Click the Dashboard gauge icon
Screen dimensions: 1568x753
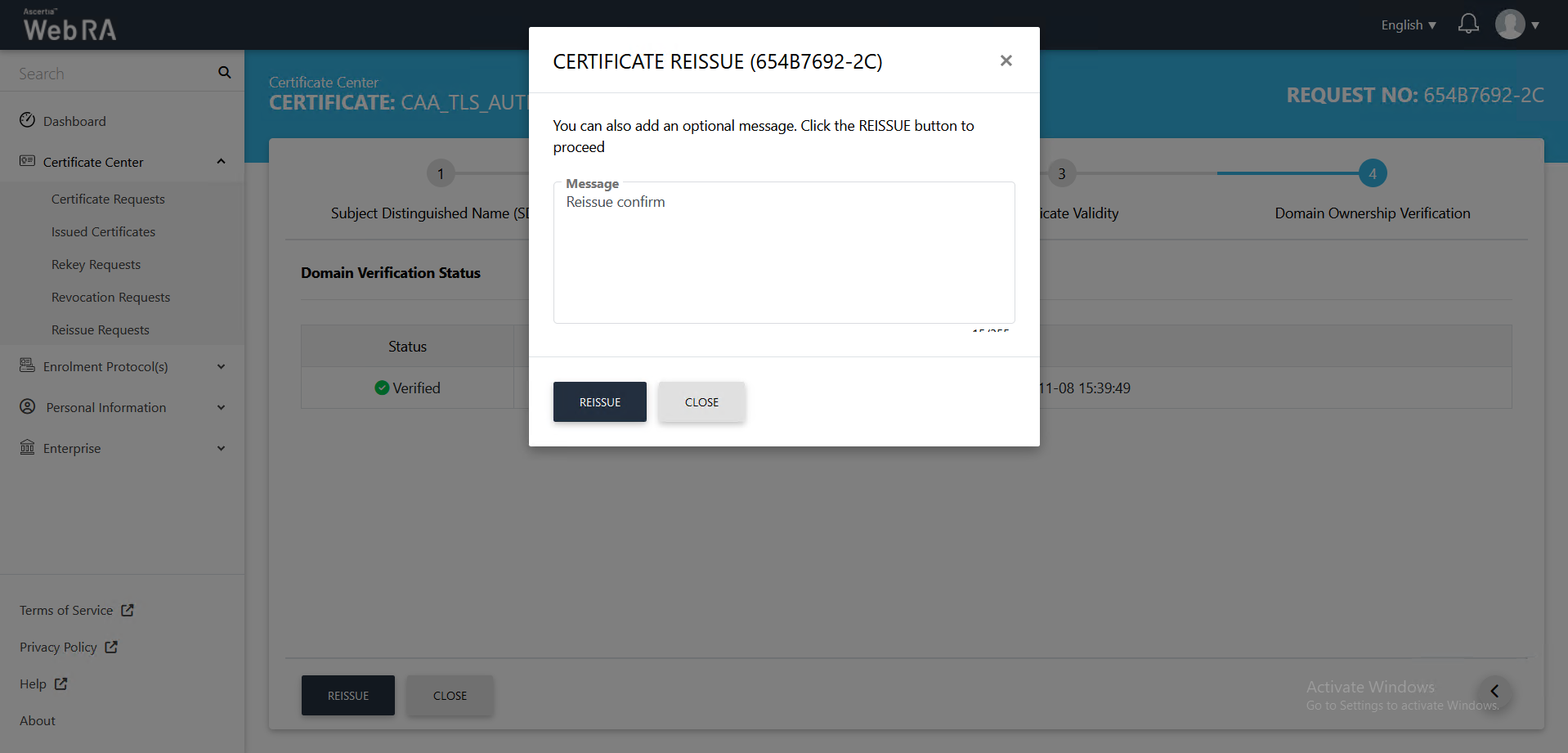pyautogui.click(x=28, y=120)
